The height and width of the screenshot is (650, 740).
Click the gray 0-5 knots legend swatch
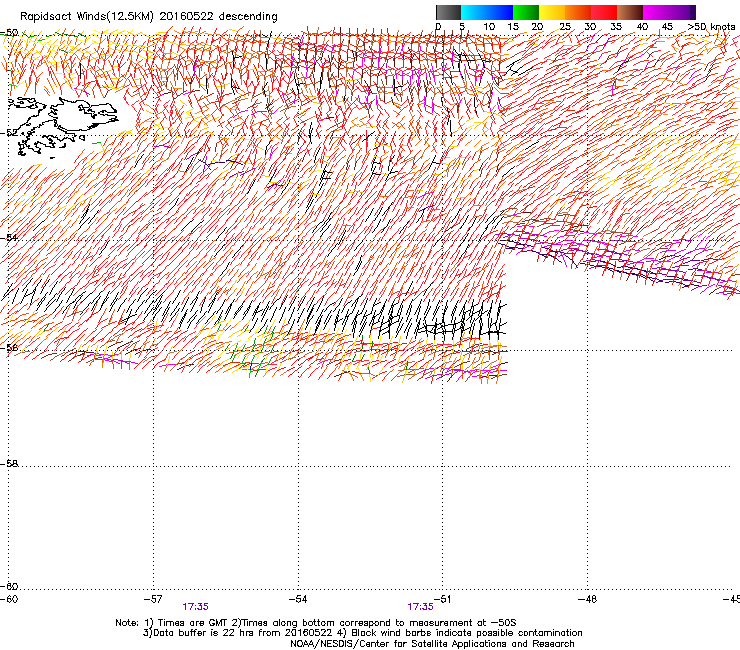coord(448,12)
